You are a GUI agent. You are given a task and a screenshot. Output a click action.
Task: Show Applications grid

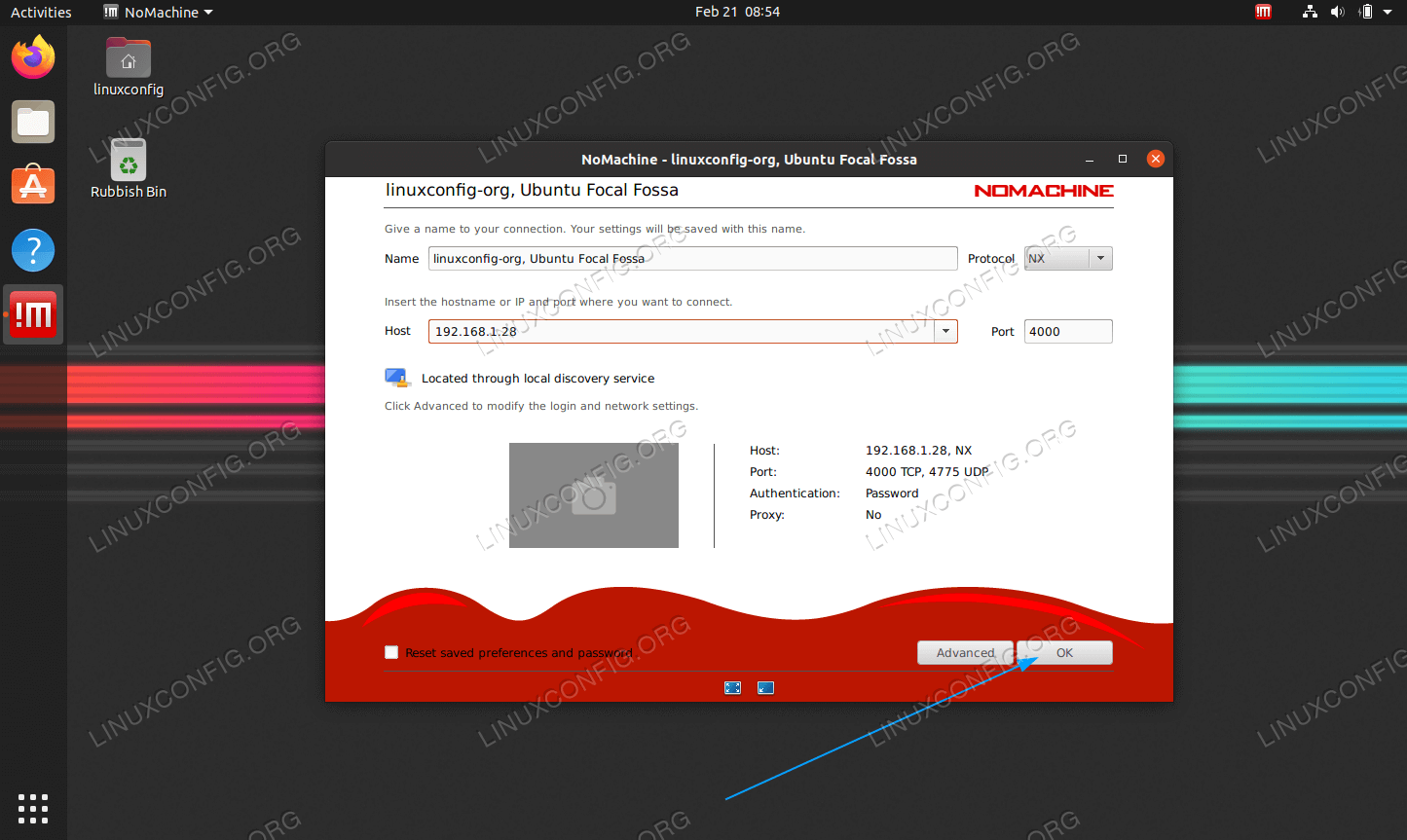click(x=33, y=808)
